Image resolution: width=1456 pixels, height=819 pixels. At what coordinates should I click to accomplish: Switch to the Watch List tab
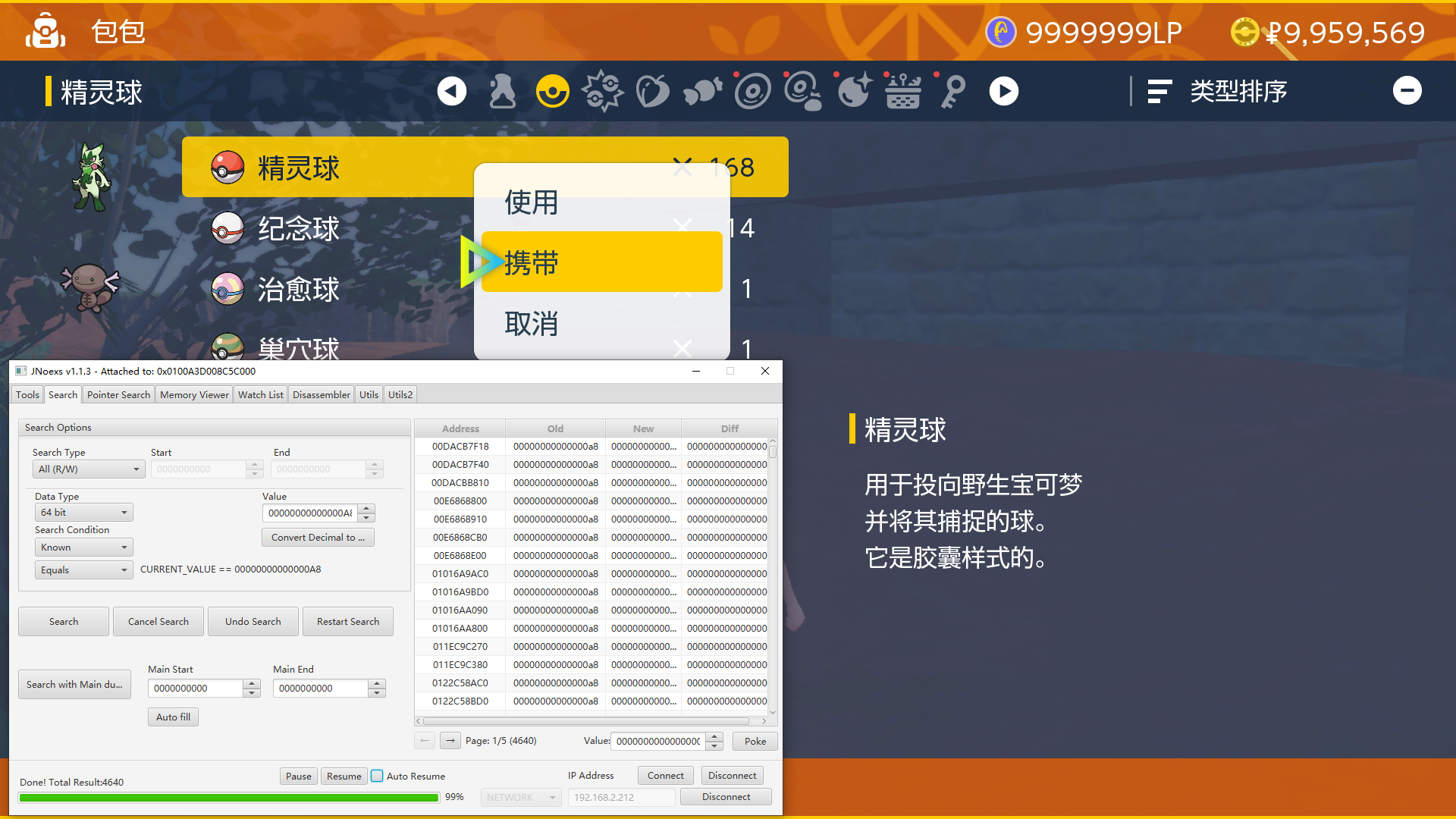pyautogui.click(x=260, y=394)
